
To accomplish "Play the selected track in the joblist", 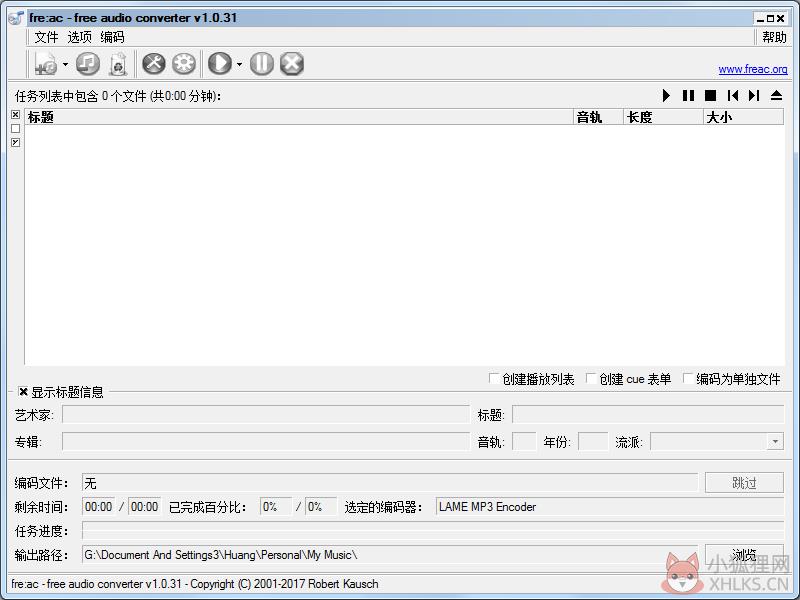I will tap(666, 95).
